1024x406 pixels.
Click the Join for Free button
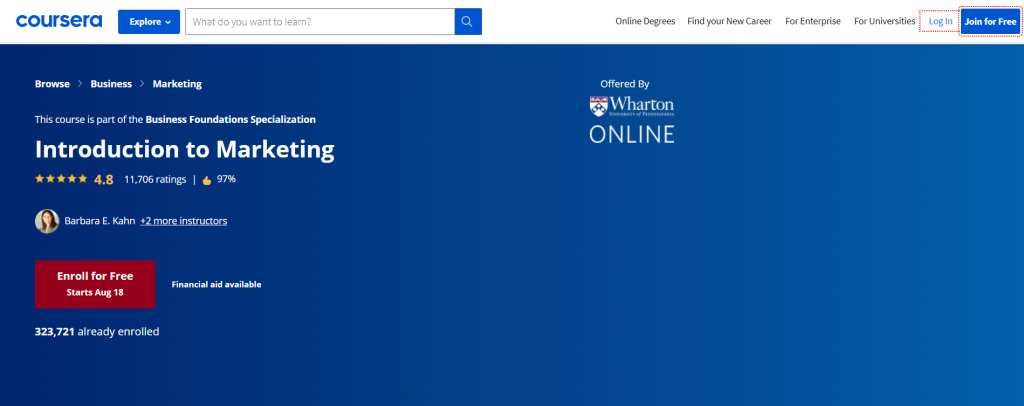point(991,22)
